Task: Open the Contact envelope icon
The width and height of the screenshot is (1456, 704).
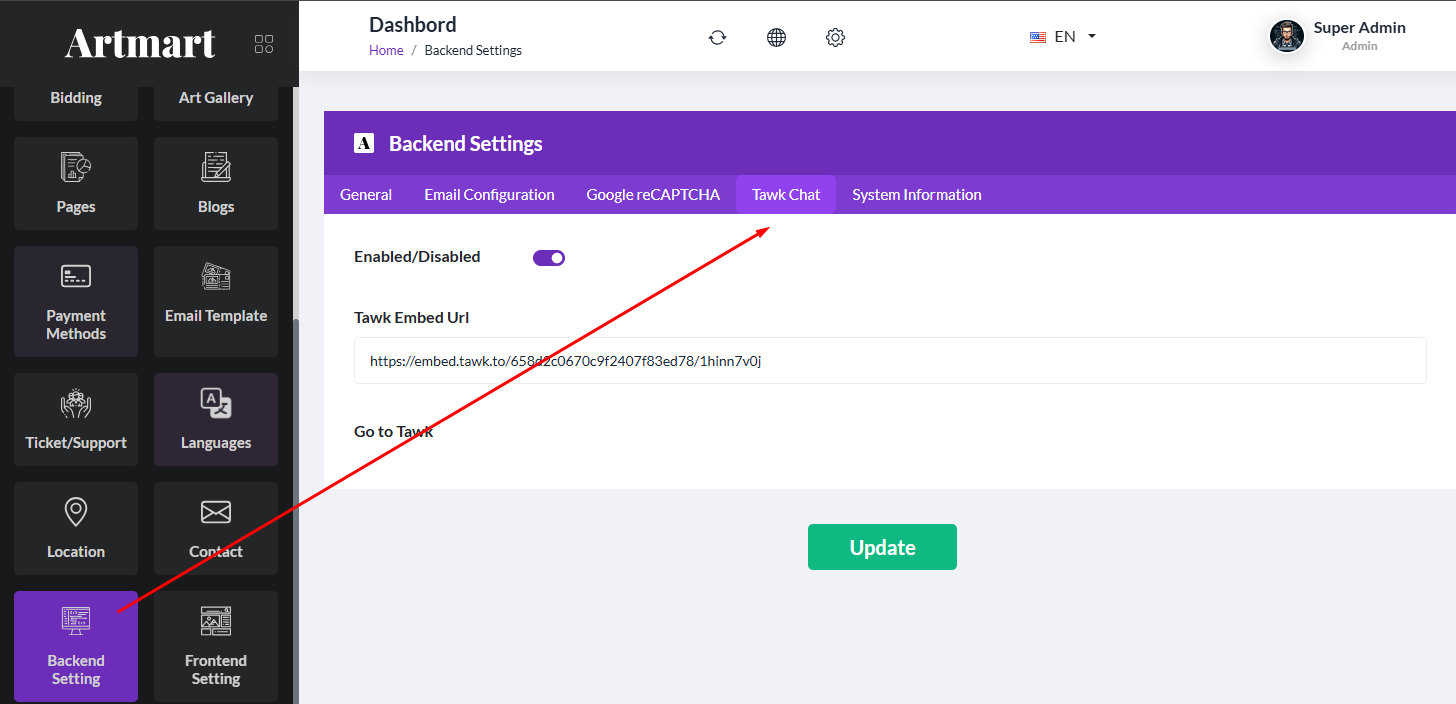Action: 216,513
